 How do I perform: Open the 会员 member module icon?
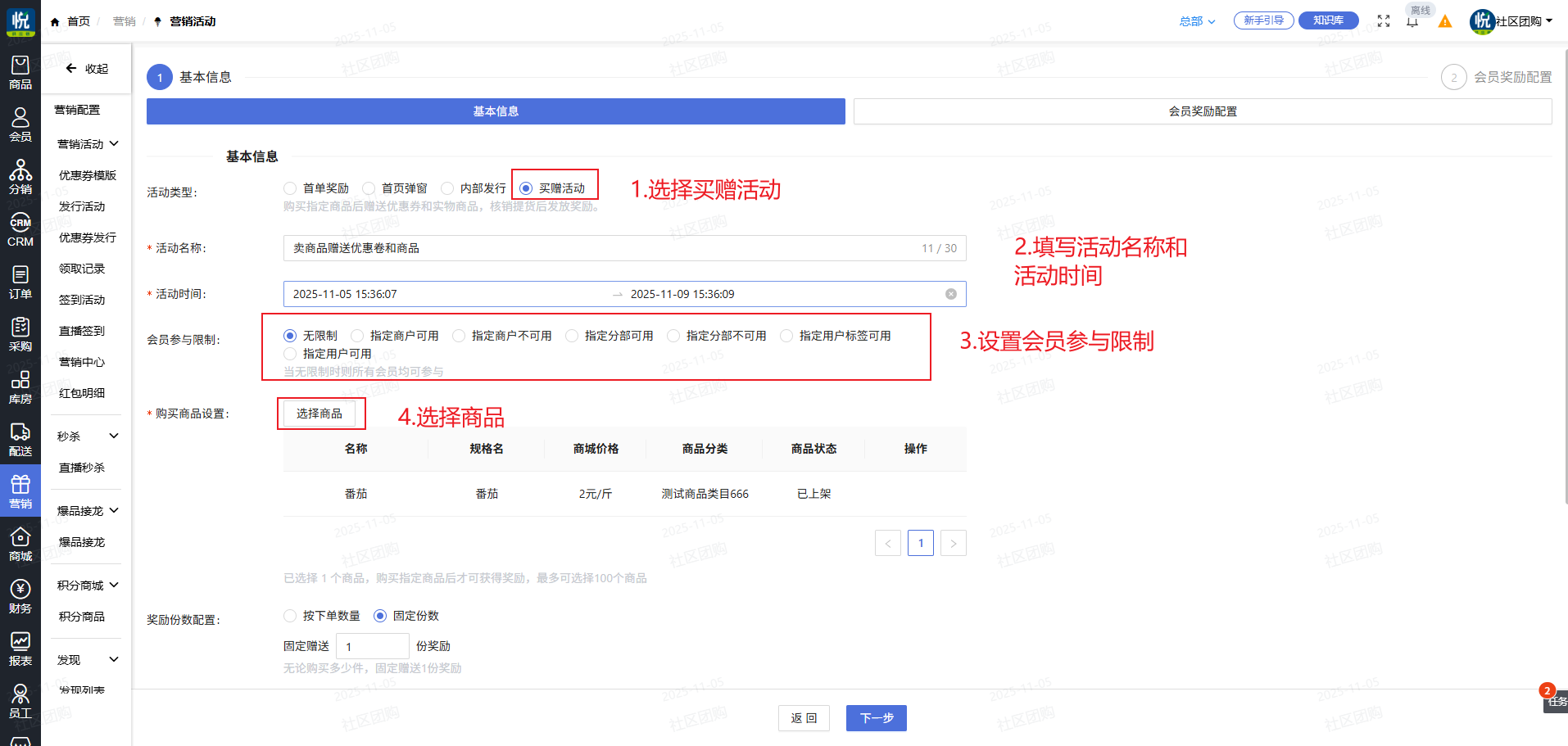click(x=20, y=124)
